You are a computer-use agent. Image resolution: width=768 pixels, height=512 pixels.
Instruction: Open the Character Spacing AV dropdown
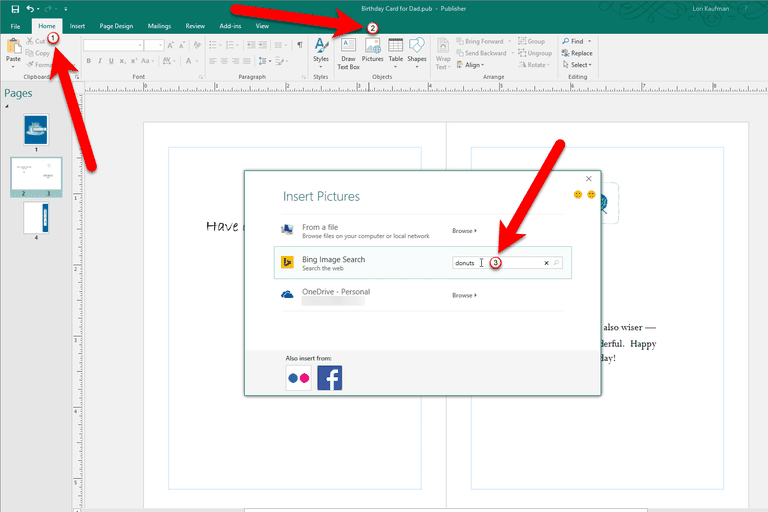(168, 61)
